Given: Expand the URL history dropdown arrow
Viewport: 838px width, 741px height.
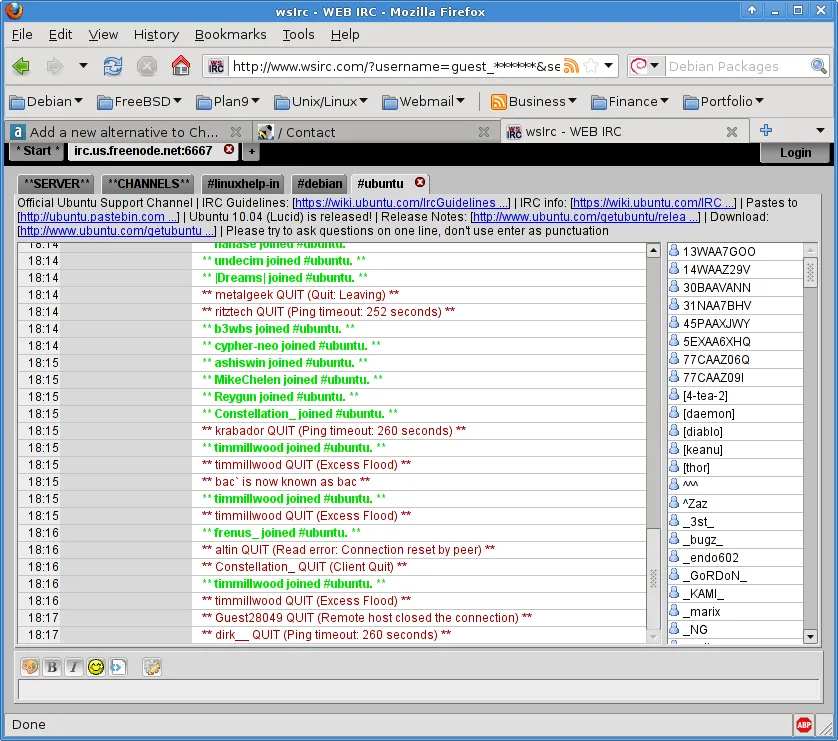Looking at the screenshot, I should [x=608, y=66].
